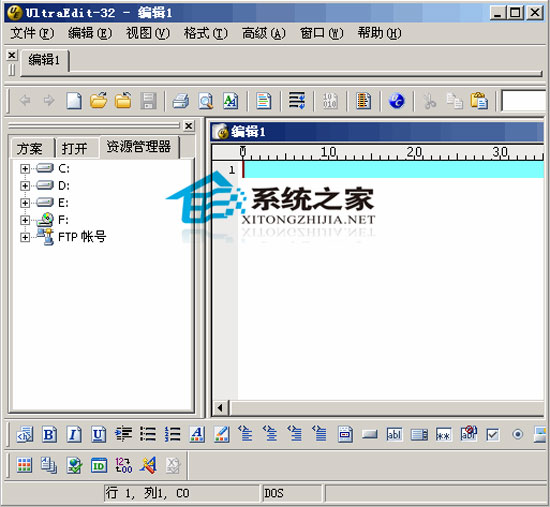Click the colored-lines document icon
The width and height of the screenshot is (550, 507).
tap(263, 101)
